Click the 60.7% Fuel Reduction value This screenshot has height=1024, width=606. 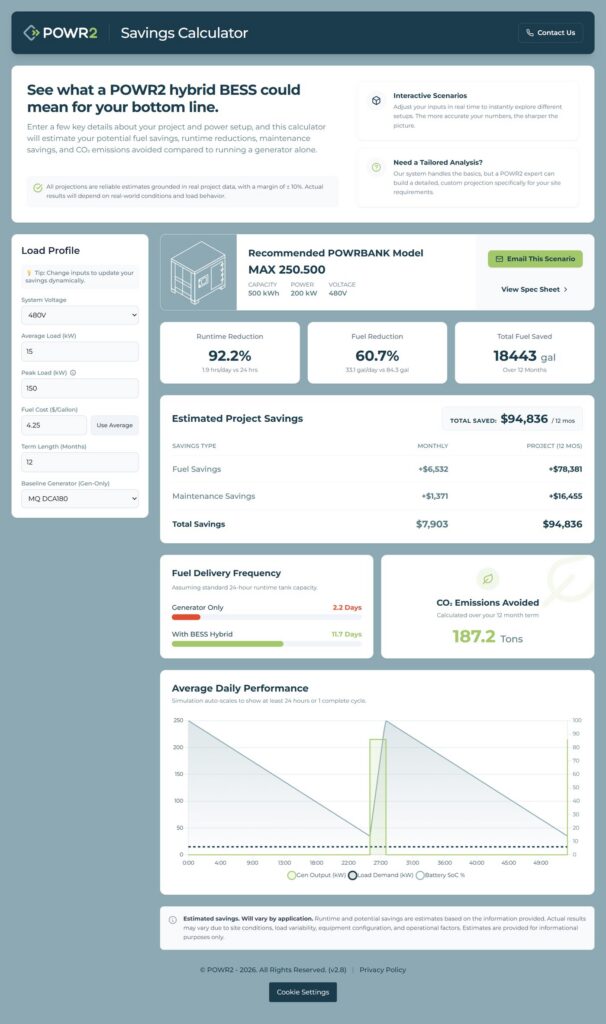tap(377, 356)
